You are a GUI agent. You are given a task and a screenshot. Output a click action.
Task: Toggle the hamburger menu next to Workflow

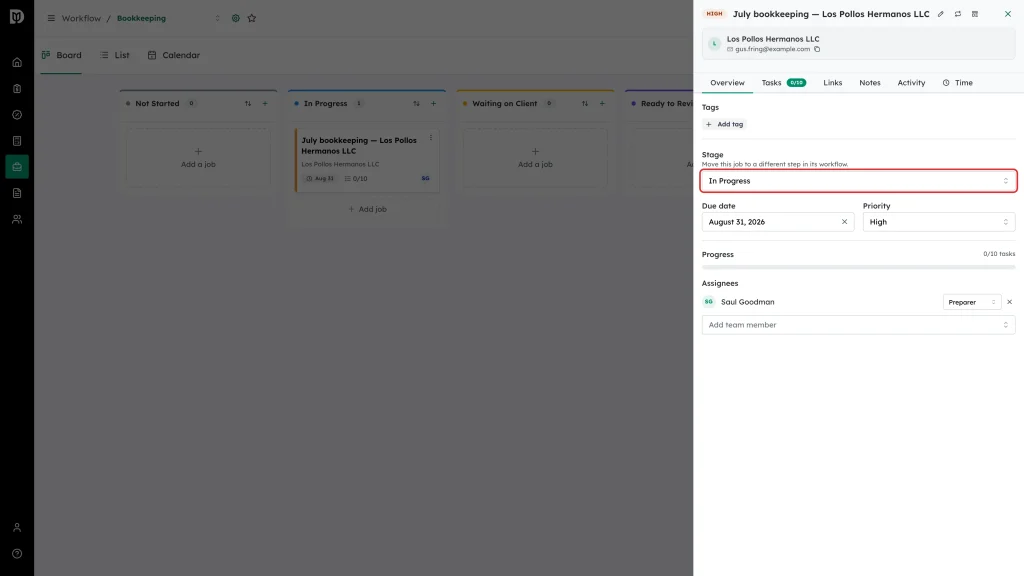tap(51, 18)
